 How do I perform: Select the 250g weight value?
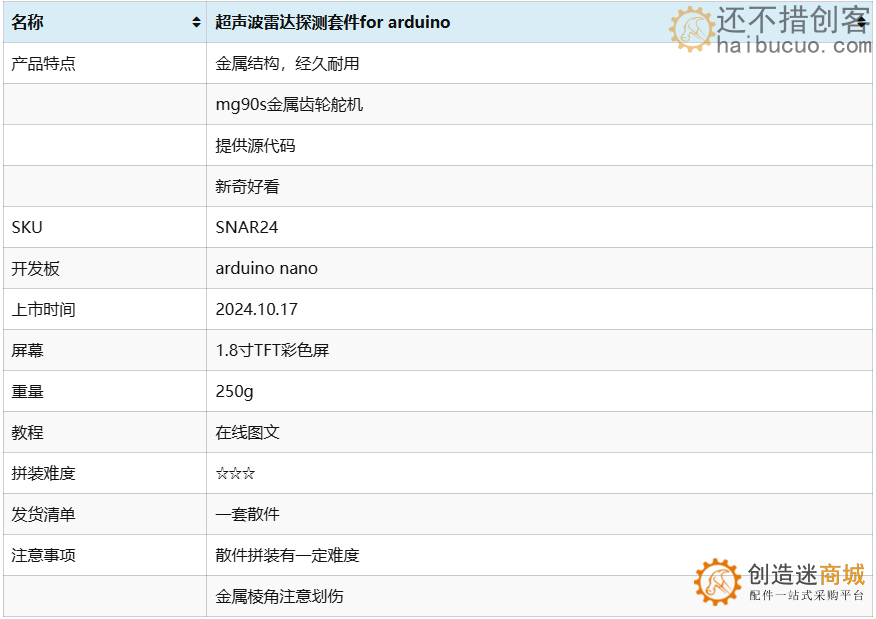click(x=235, y=392)
